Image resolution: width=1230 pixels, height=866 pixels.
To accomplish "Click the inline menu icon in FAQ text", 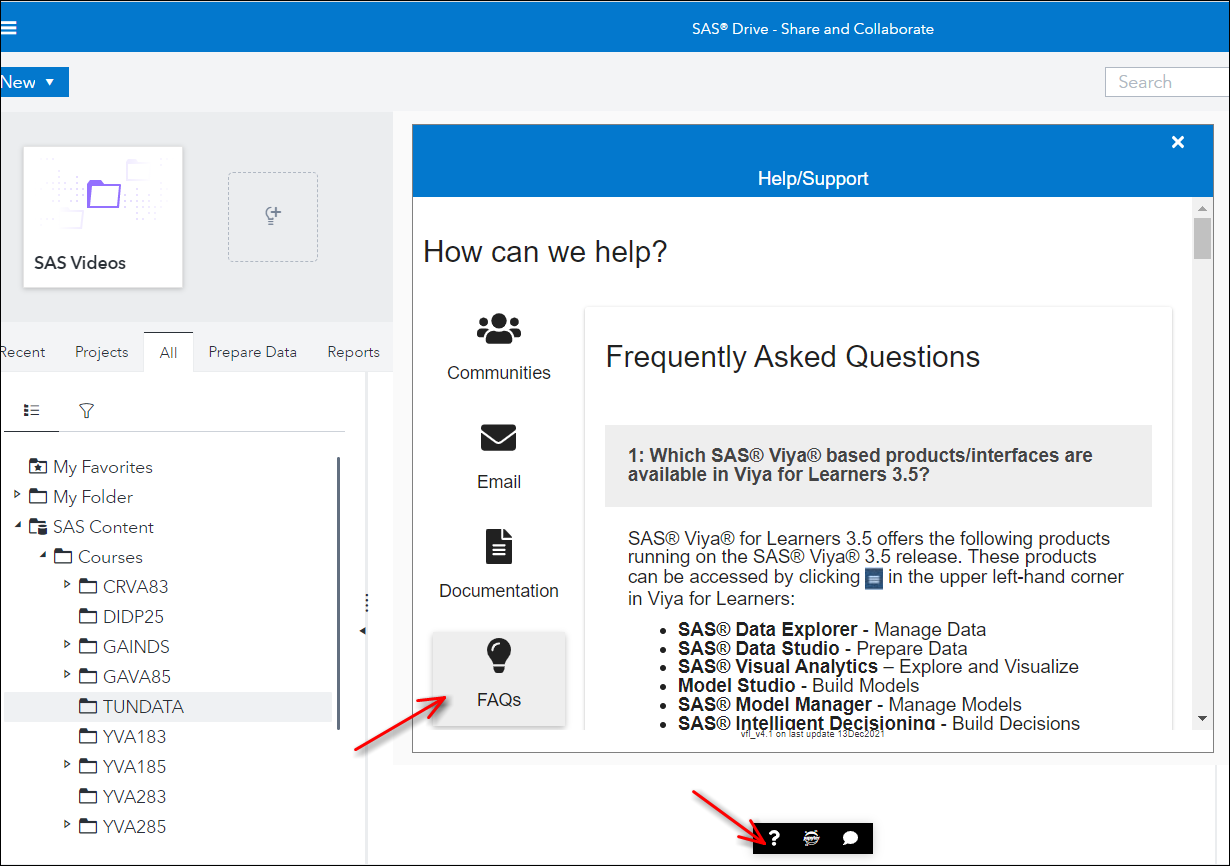I will point(874,578).
